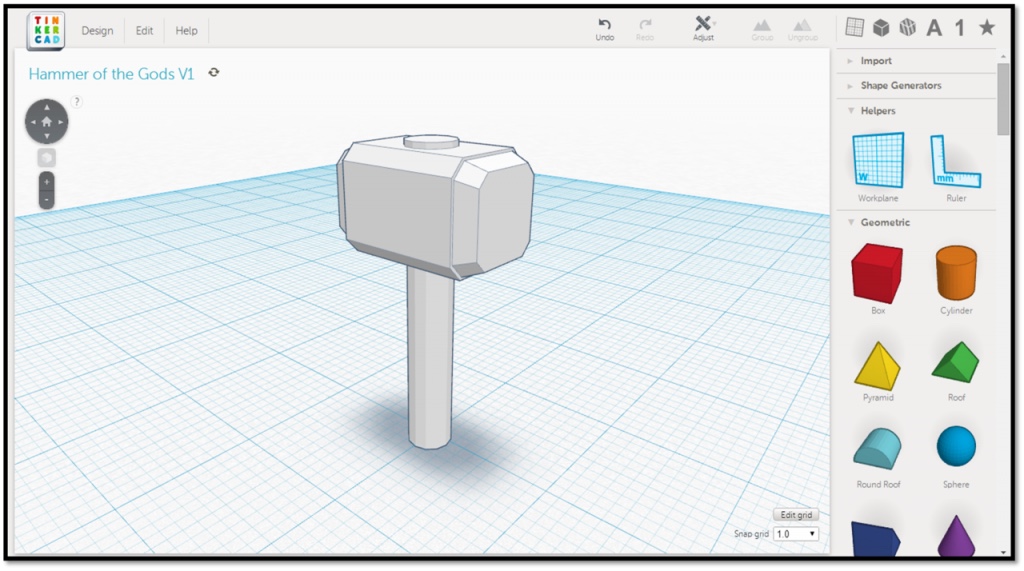
Task: Click the design title Hammer of the Gods V1
Action: click(112, 74)
